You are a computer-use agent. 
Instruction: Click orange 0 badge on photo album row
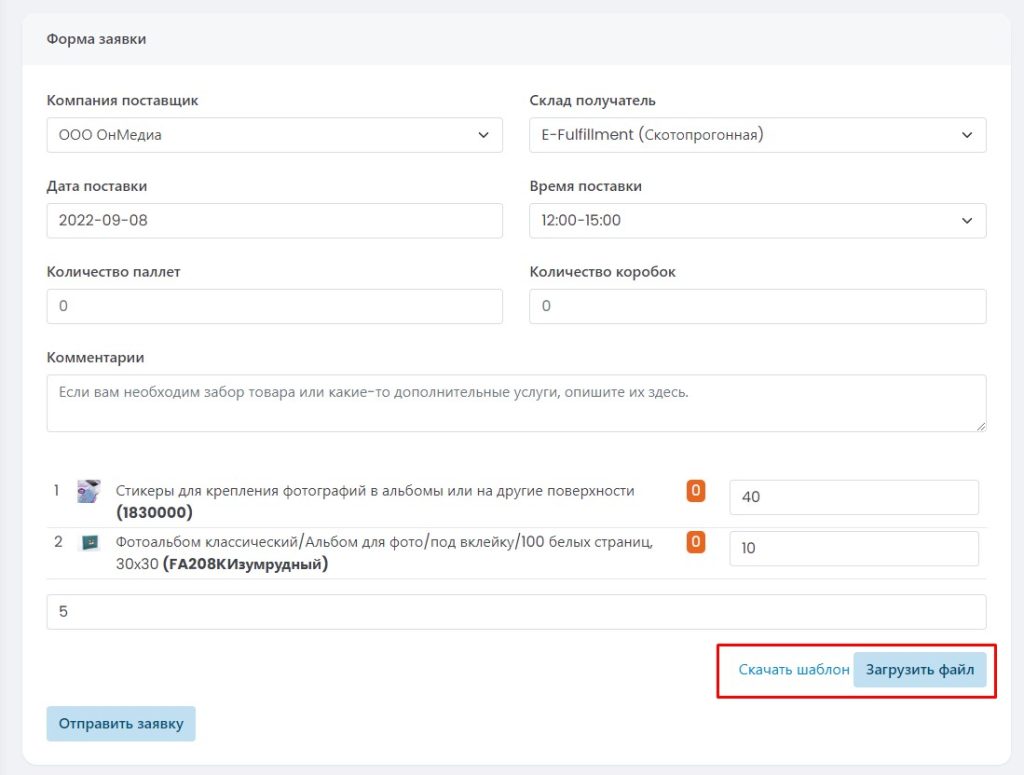(x=696, y=542)
